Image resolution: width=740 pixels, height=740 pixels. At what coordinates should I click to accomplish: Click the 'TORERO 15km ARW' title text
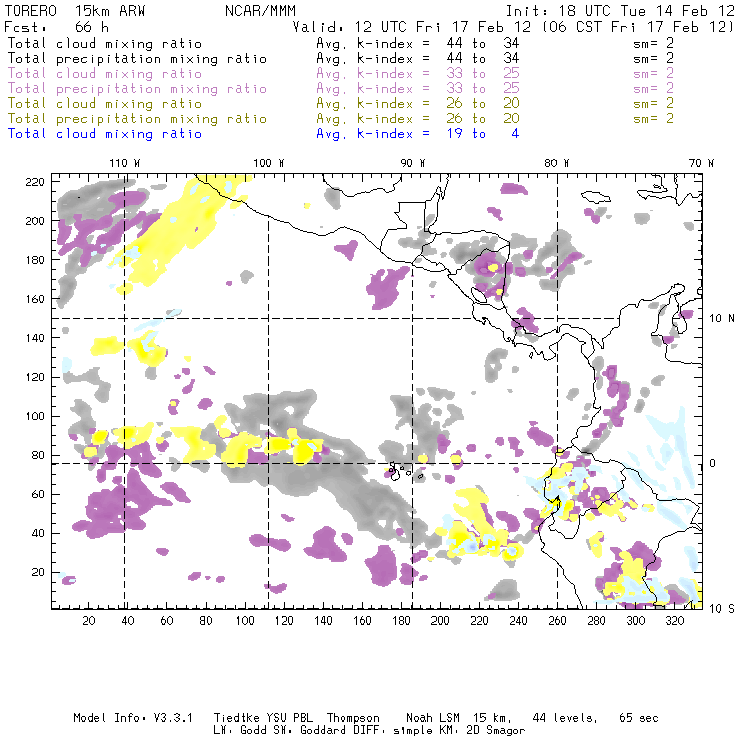(x=75, y=10)
